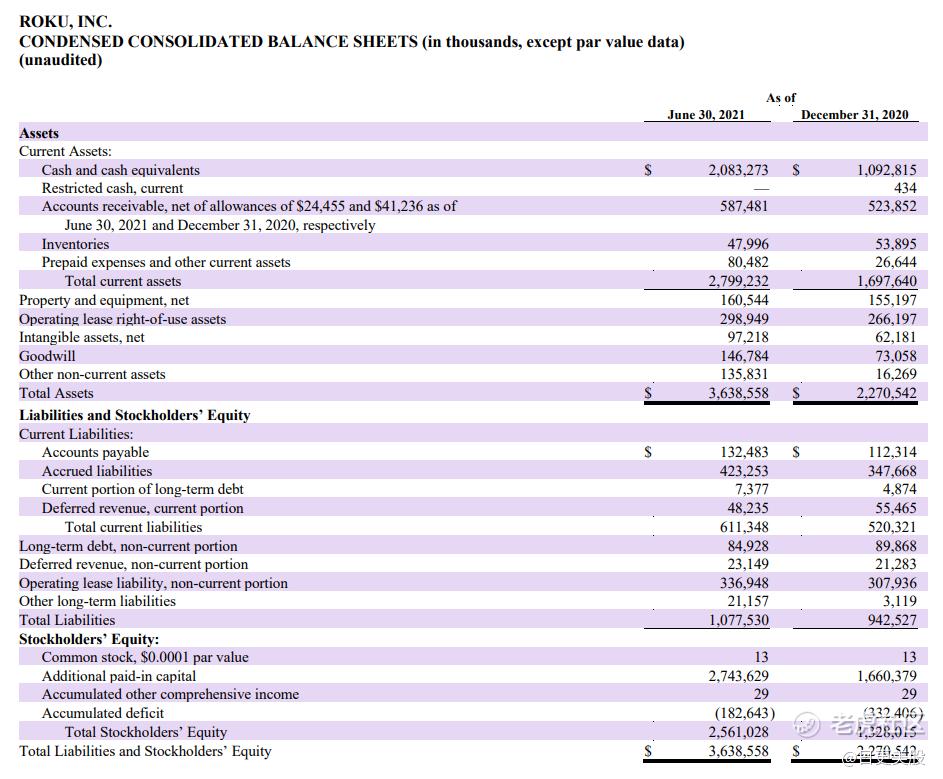Screen dimensions: 943x779
Task: Click intangible assets value 97,218
Action: click(x=748, y=337)
